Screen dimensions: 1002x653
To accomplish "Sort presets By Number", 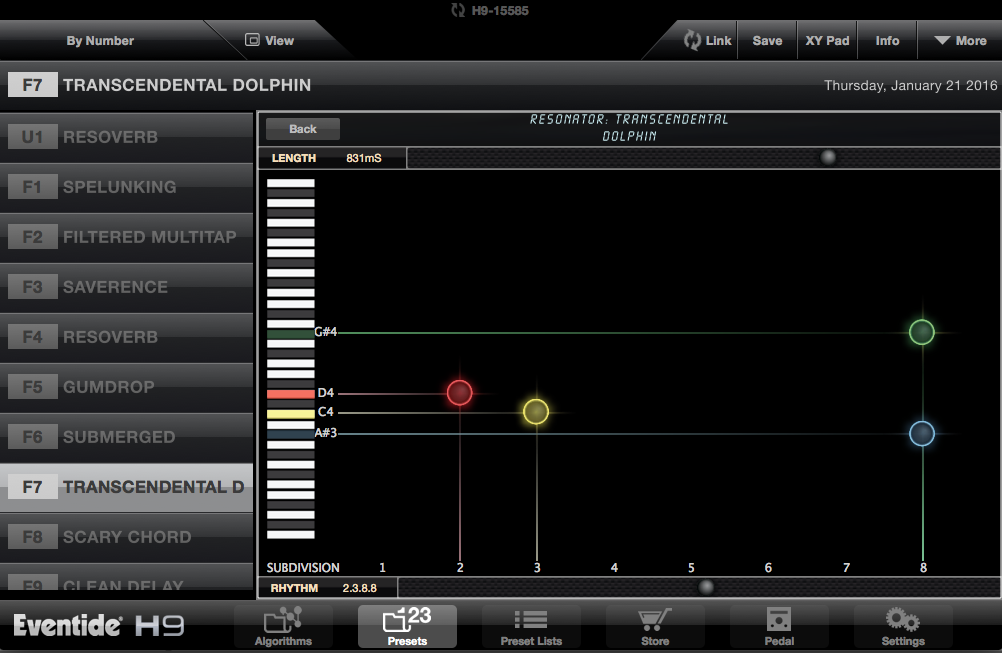I will pyautogui.click(x=100, y=41).
